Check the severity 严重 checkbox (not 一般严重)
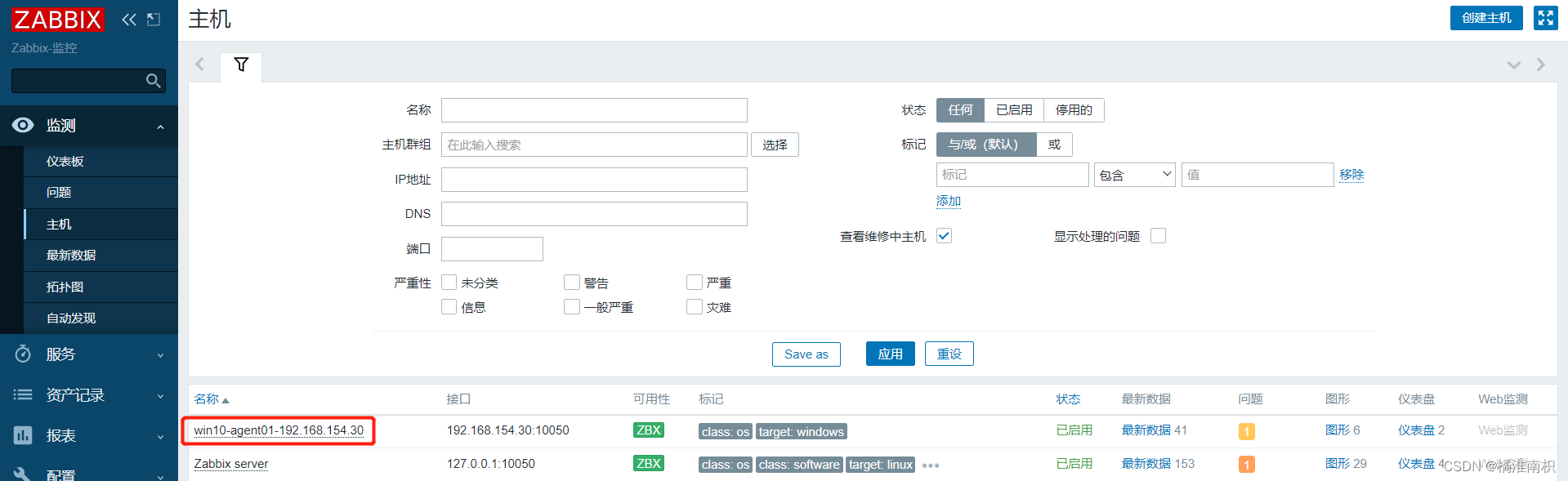 pyautogui.click(x=695, y=283)
